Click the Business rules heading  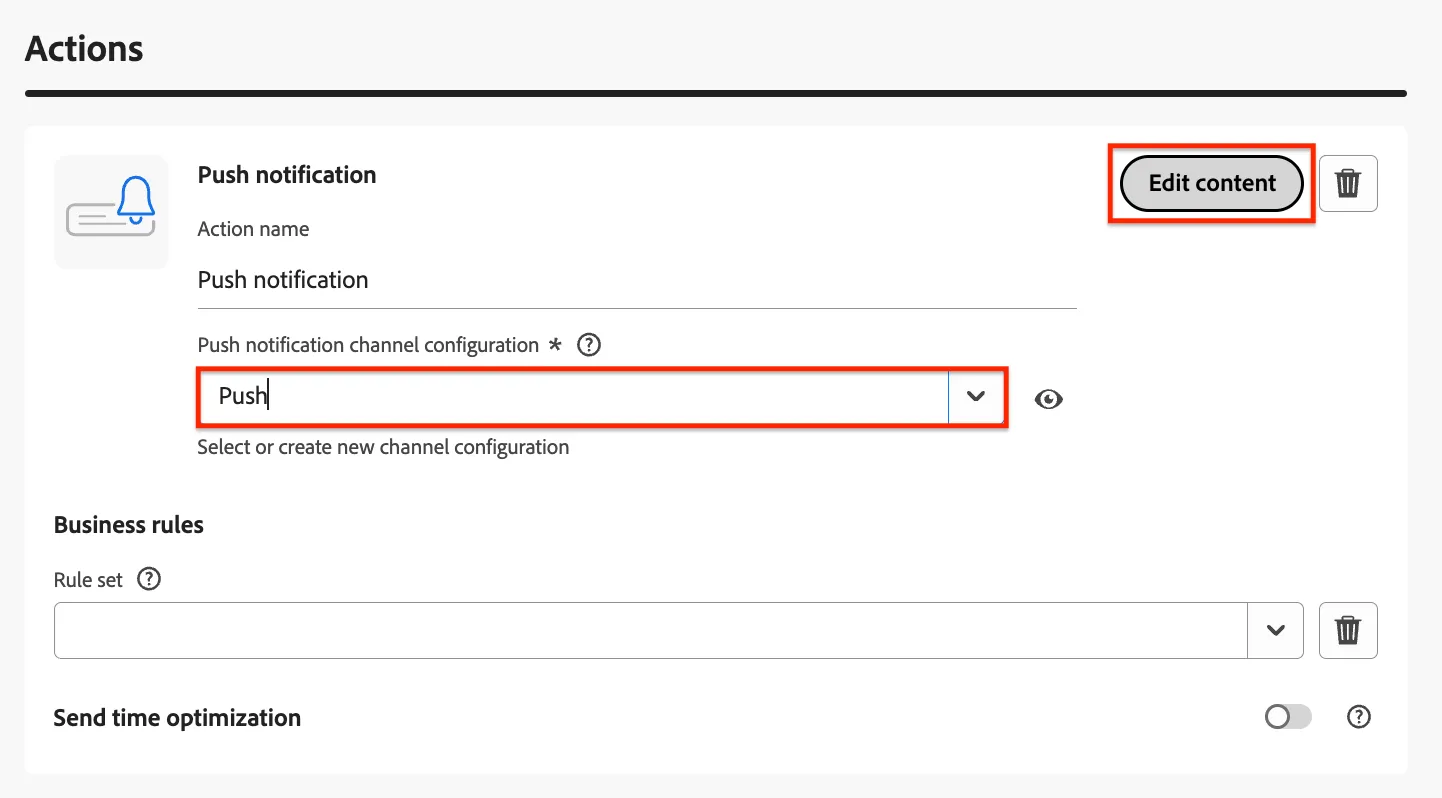(x=129, y=525)
